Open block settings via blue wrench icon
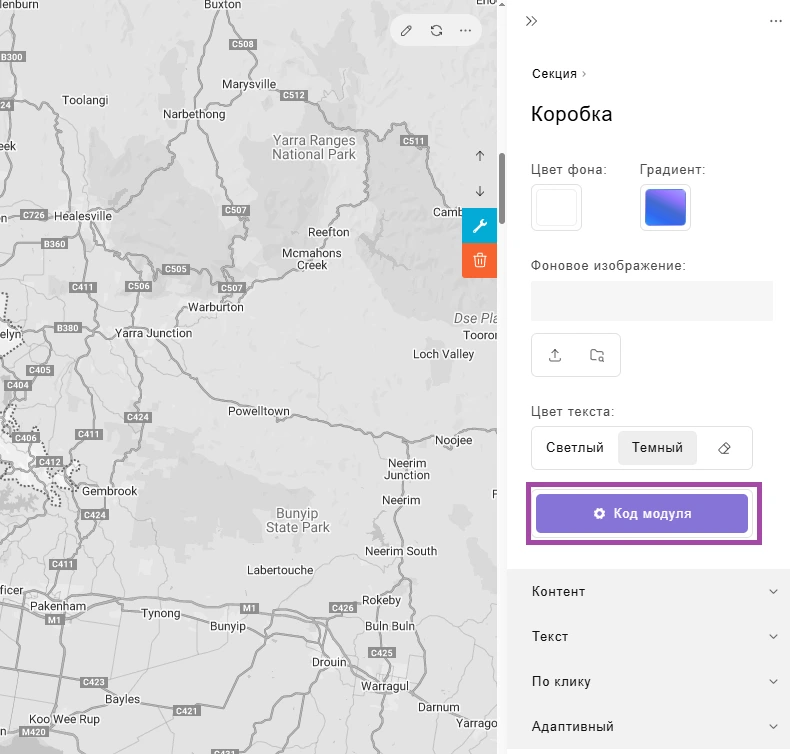The height and width of the screenshot is (754, 790). pos(480,226)
